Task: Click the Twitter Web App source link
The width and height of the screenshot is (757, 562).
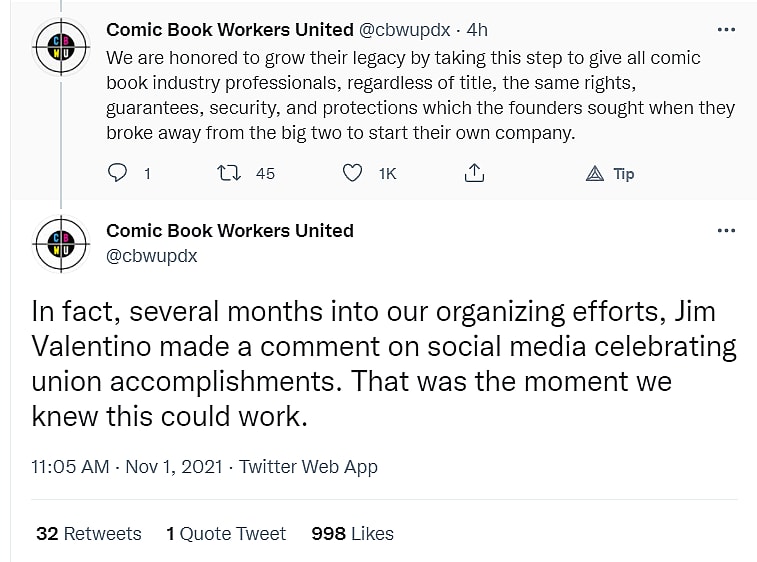Action: click(x=308, y=466)
